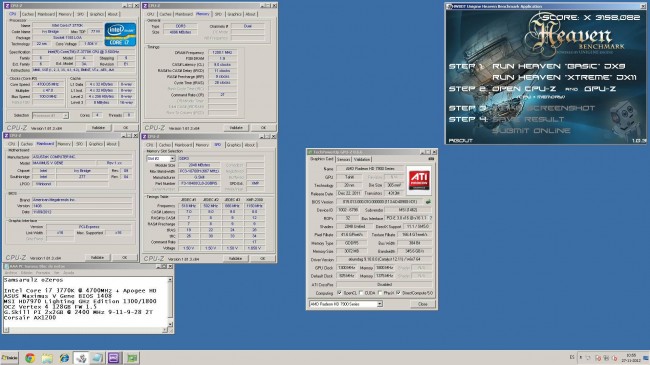Open Graphics tab in the Mainboard tab window
Screen dimensions: 650x365
(96, 144)
